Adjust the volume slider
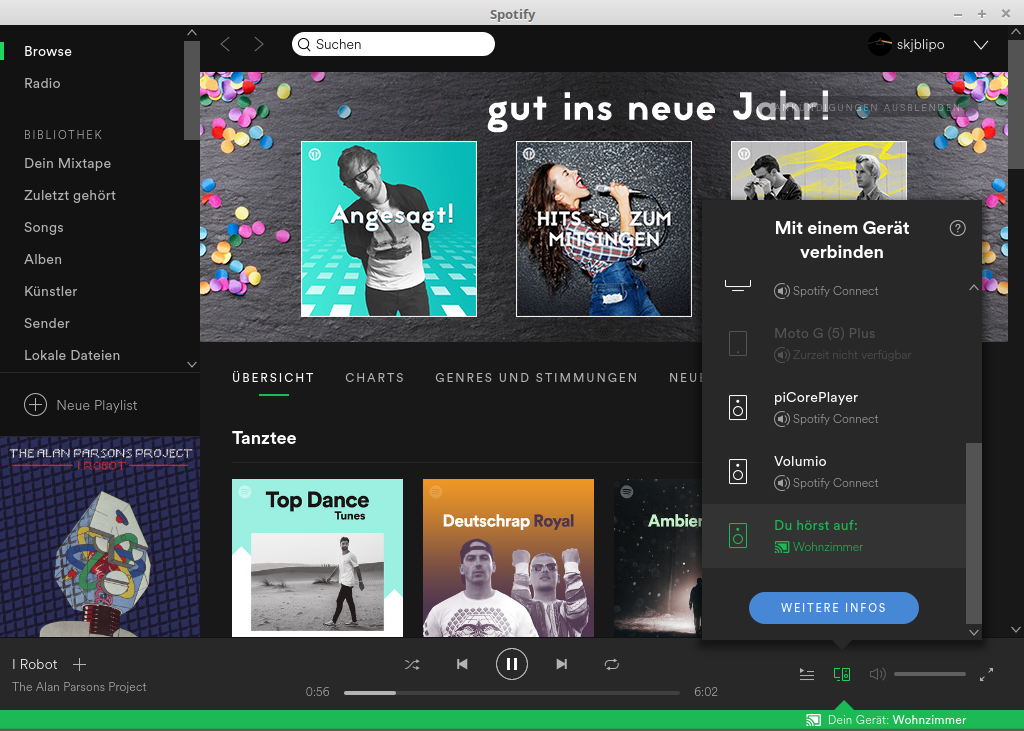 (x=930, y=674)
